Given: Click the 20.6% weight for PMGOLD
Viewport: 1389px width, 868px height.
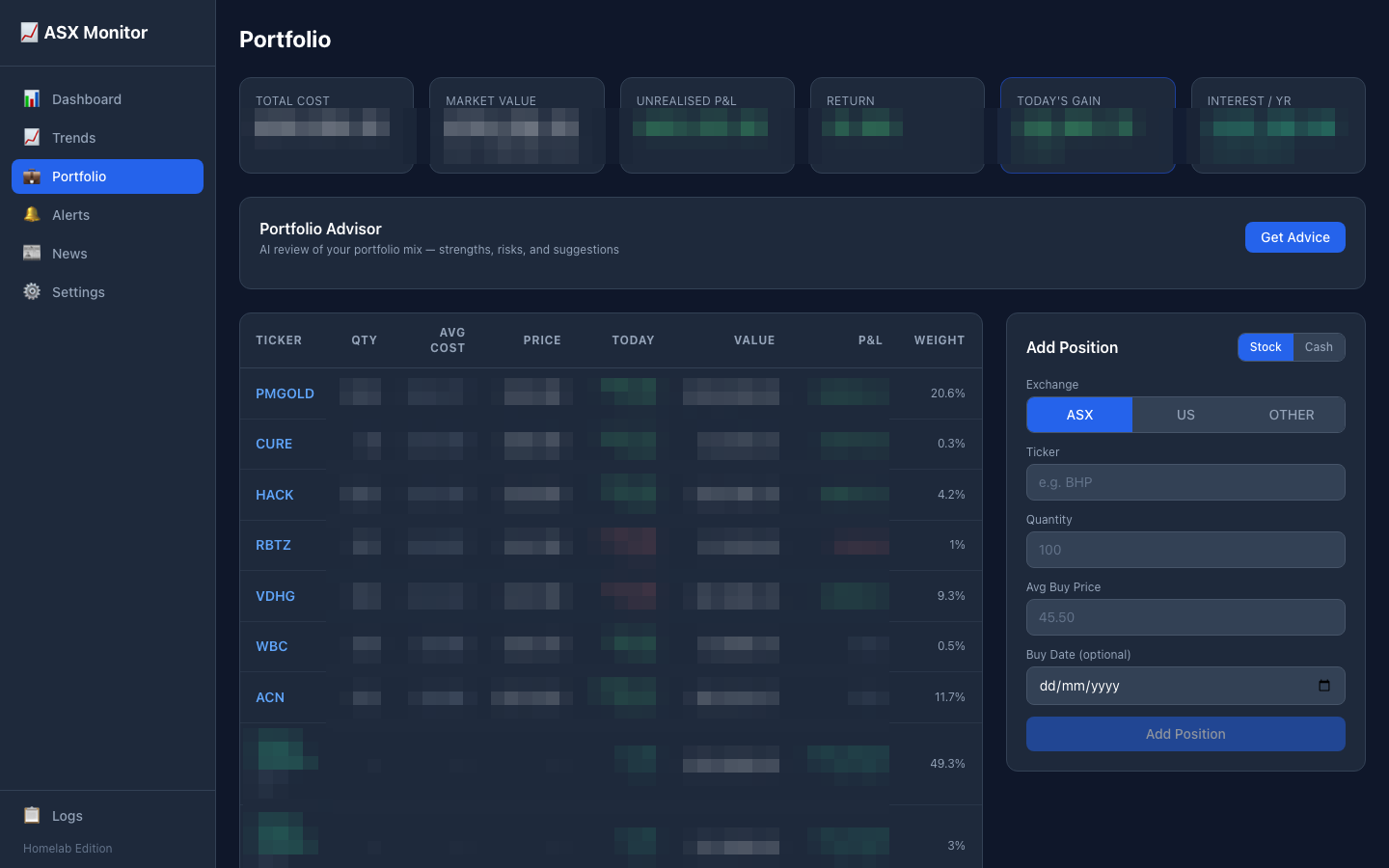Looking at the screenshot, I should (x=948, y=393).
